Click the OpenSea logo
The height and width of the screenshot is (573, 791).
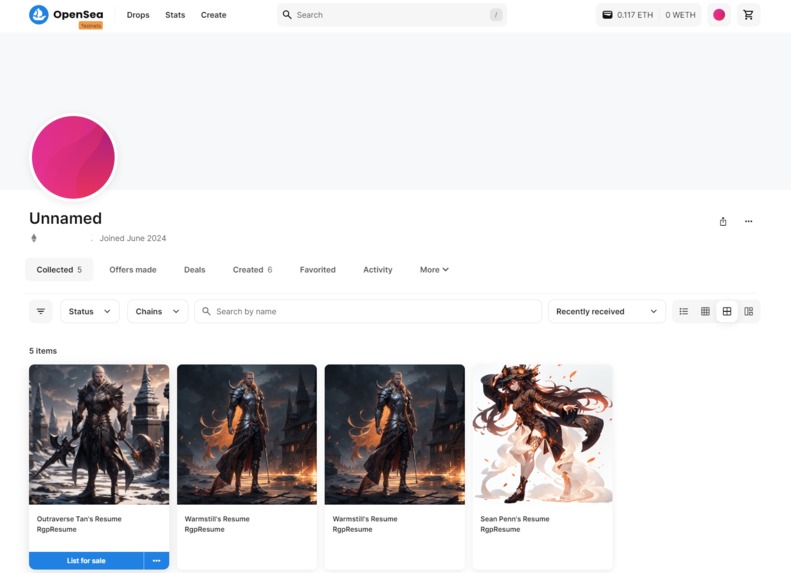(66, 15)
